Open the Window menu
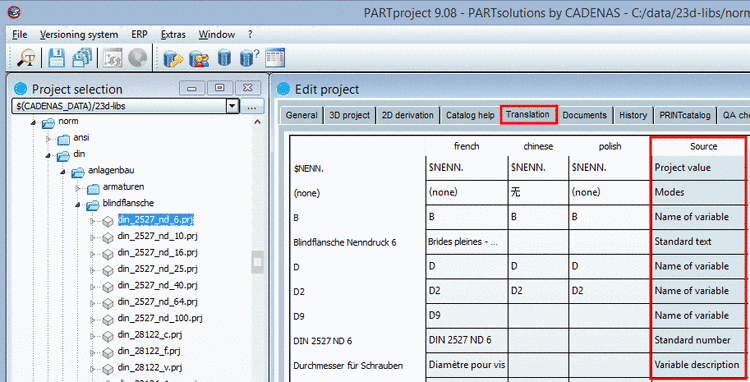The image size is (750, 382). (x=217, y=34)
